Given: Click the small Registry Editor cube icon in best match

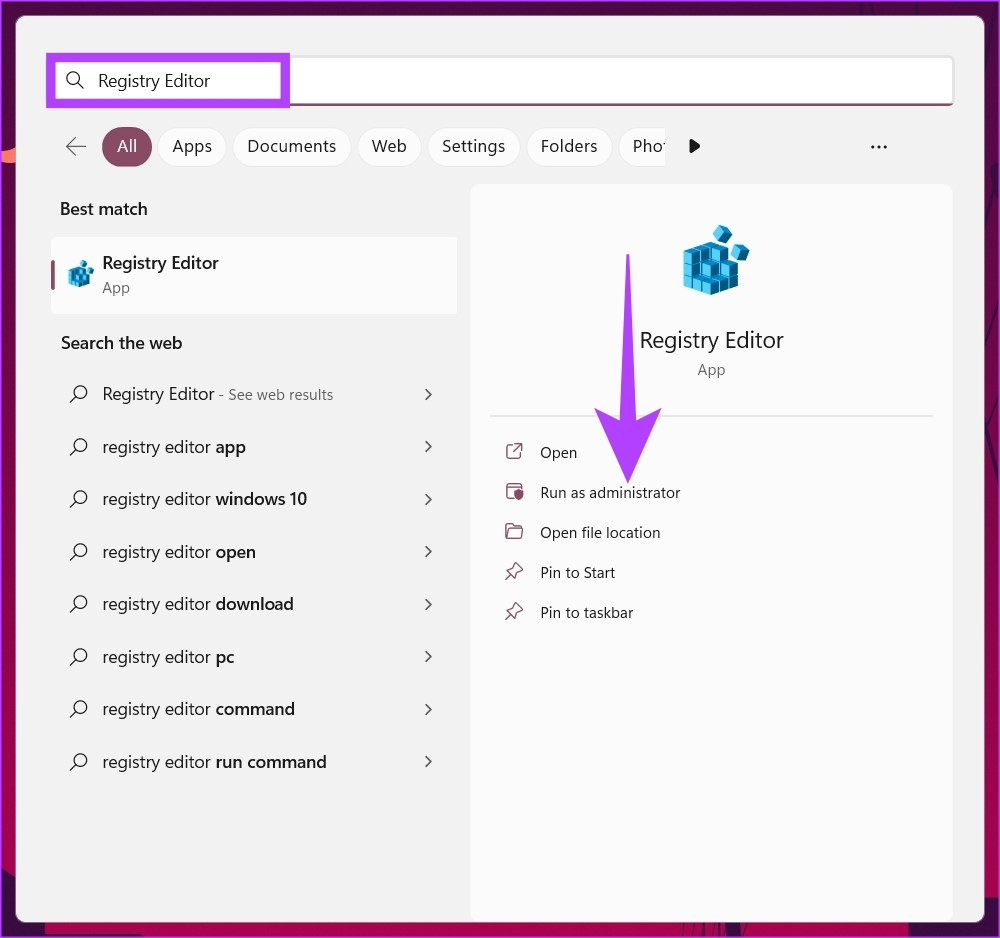Looking at the screenshot, I should click(81, 274).
